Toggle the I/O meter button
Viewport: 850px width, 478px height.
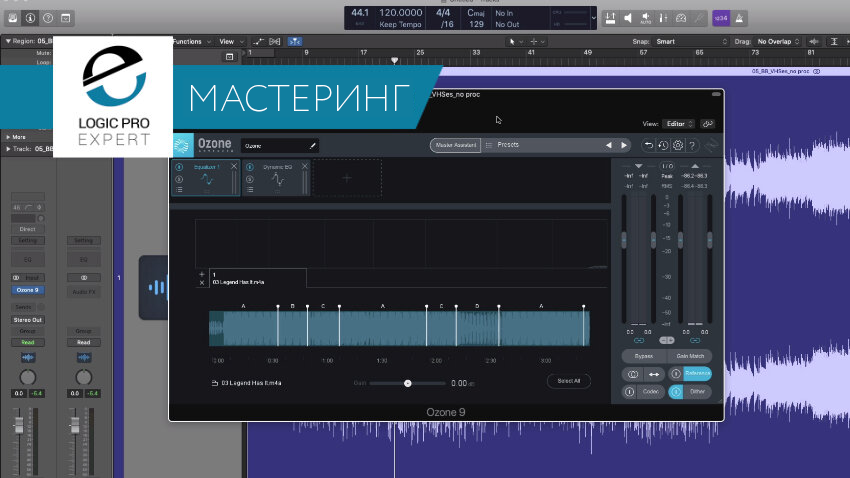(x=667, y=166)
